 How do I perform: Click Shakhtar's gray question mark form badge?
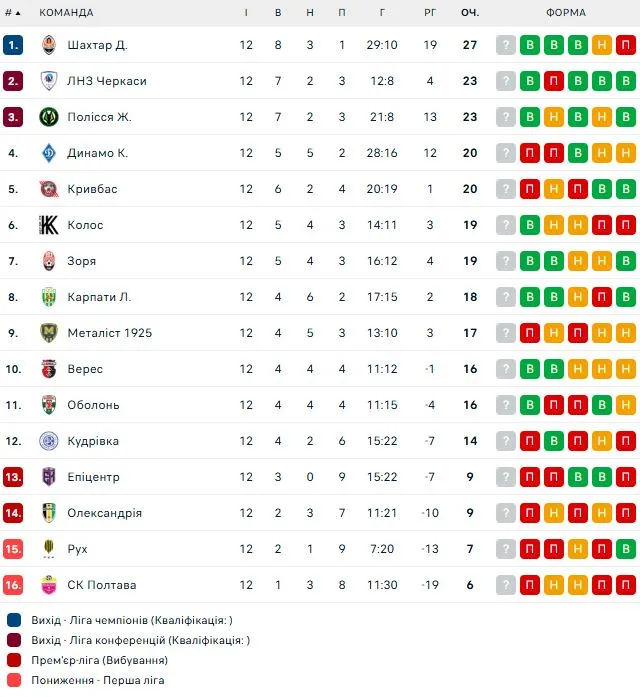tap(506, 45)
